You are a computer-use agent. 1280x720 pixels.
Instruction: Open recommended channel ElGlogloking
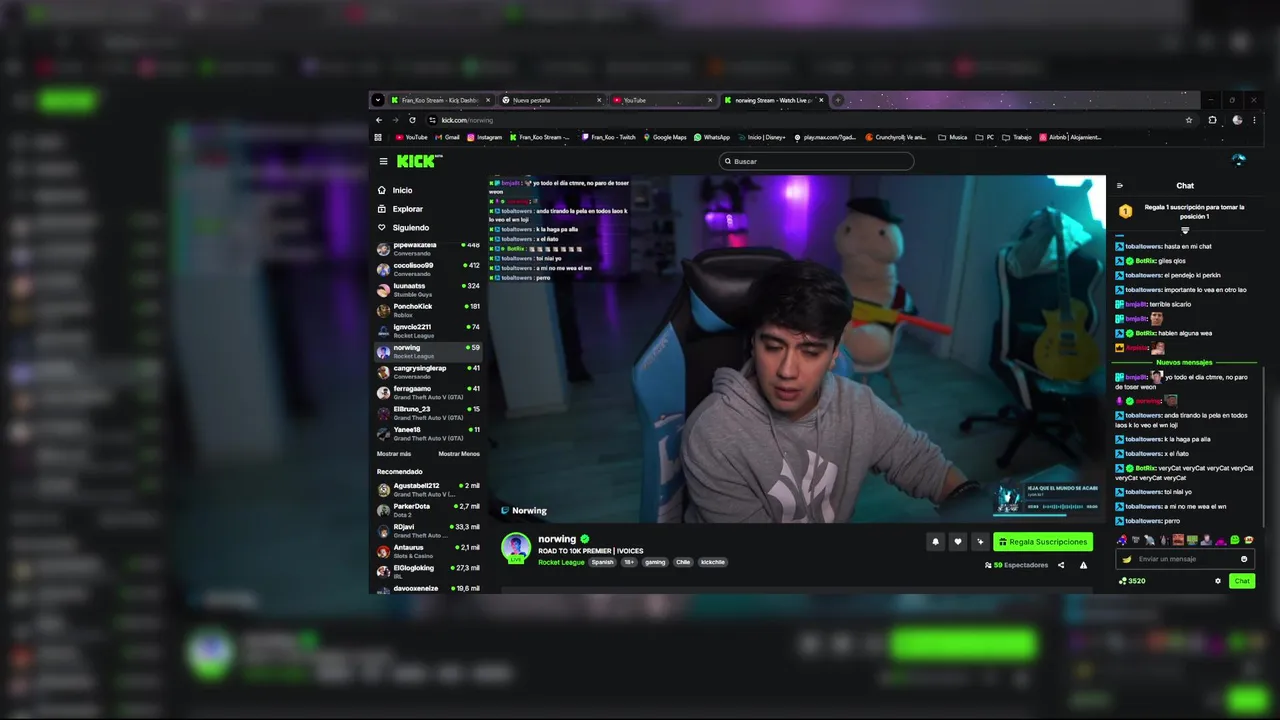[x=428, y=572]
